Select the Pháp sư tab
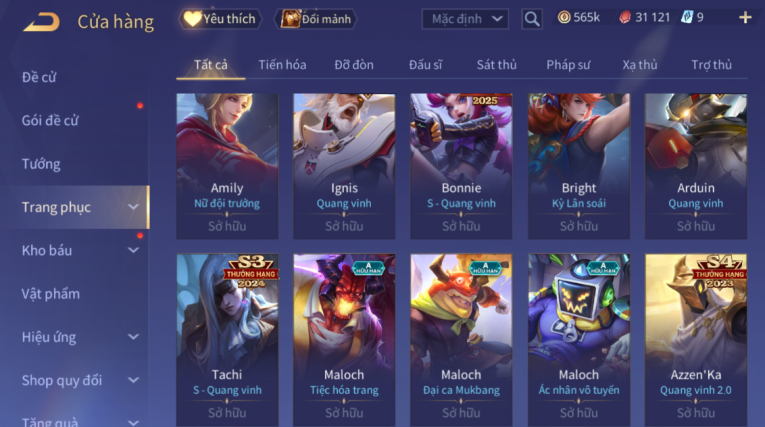 [x=568, y=65]
